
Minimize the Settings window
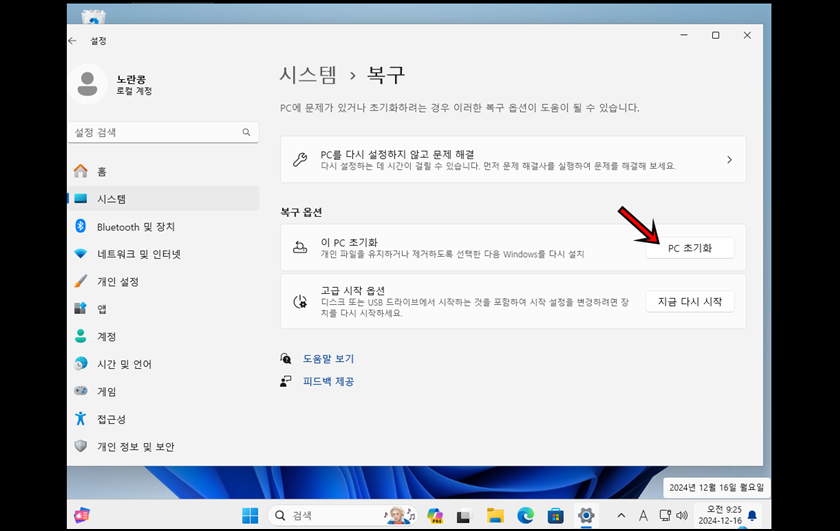(x=684, y=35)
